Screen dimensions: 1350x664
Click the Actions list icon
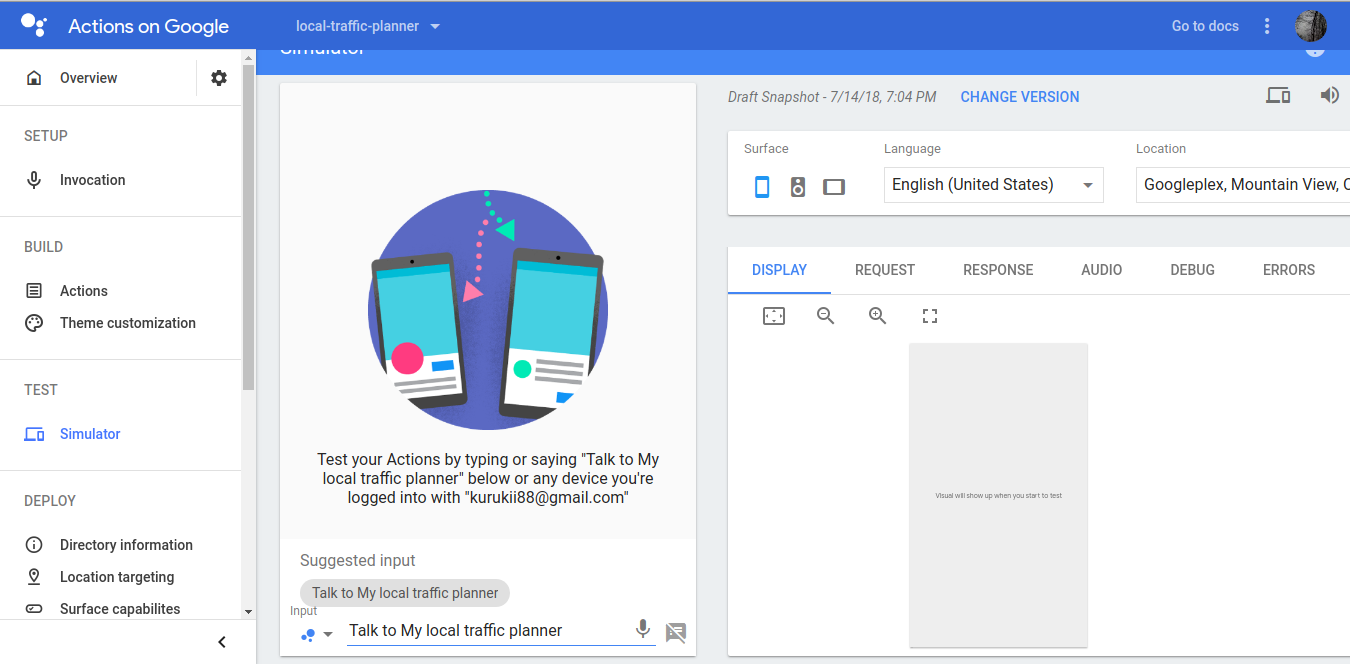[34, 291]
